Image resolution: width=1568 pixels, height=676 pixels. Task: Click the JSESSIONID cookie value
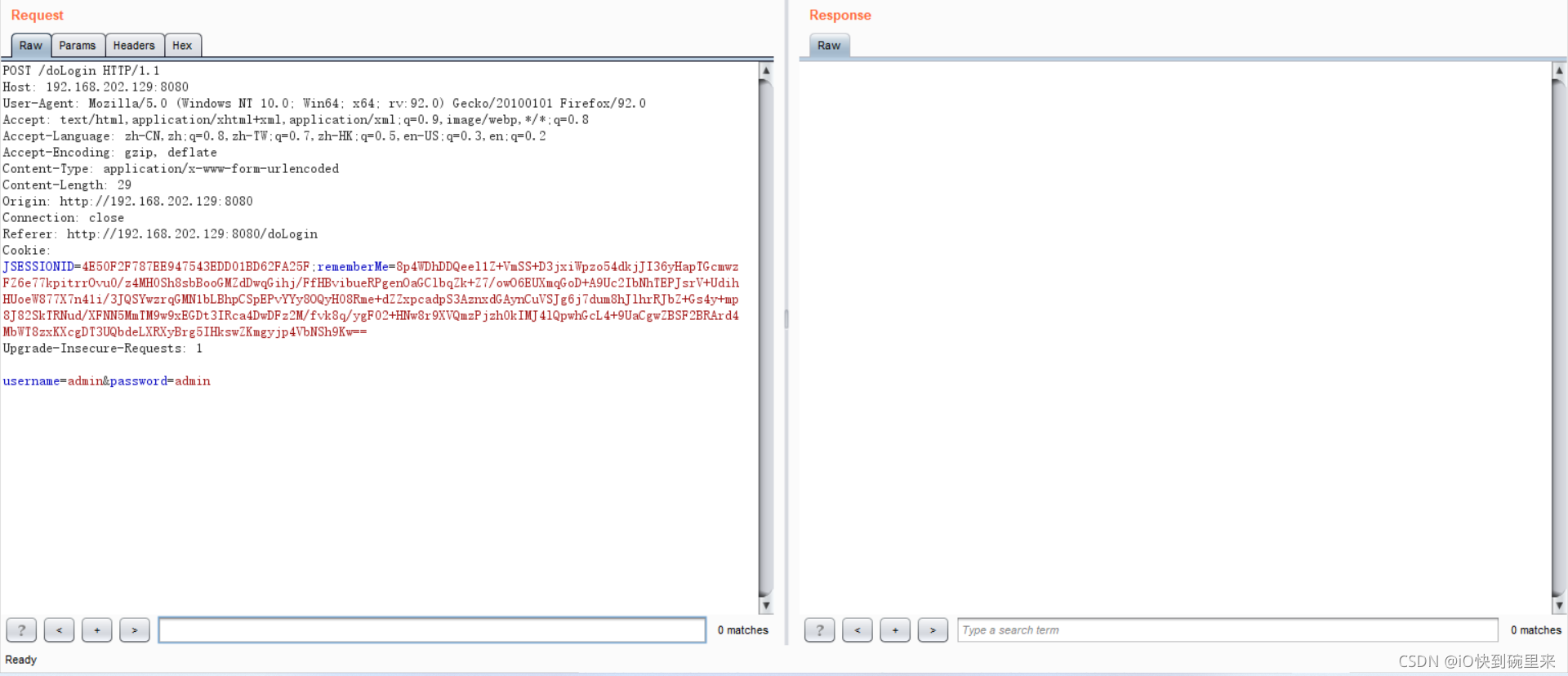[x=196, y=267]
